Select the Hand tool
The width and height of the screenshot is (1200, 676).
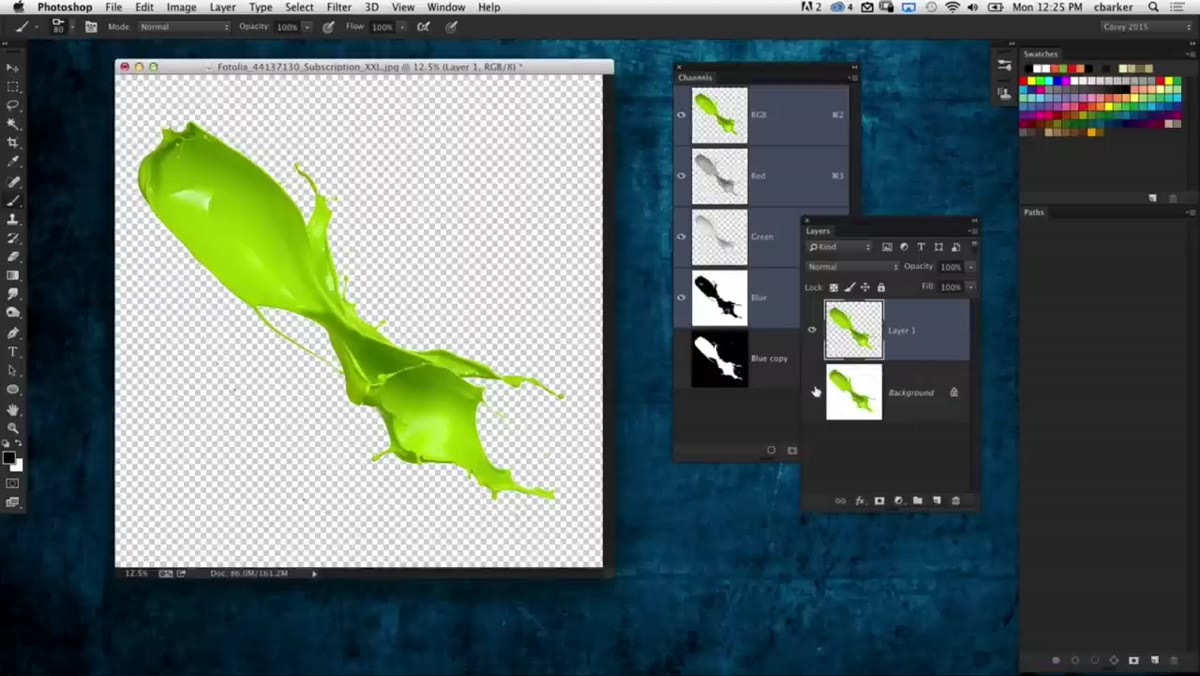tap(13, 409)
